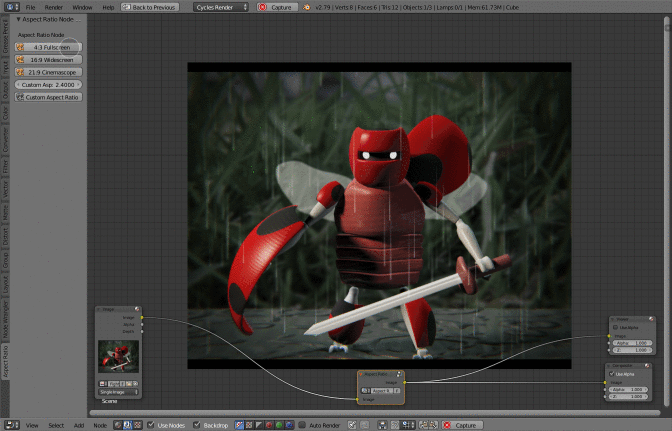Open the snap element type selector
The height and width of the screenshot is (431, 672).
pyautogui.click(x=408, y=425)
